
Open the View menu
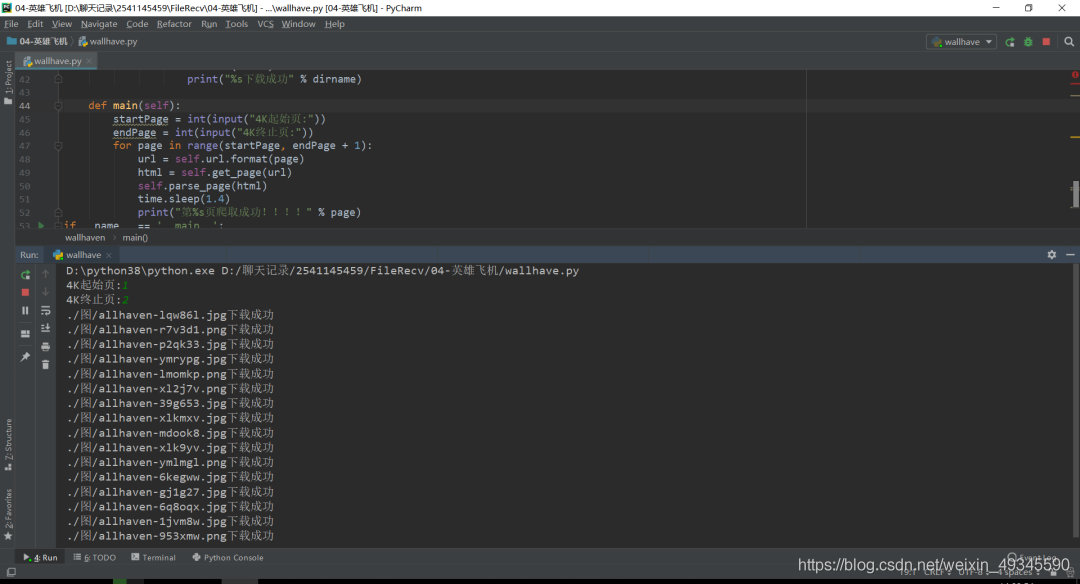tap(61, 24)
